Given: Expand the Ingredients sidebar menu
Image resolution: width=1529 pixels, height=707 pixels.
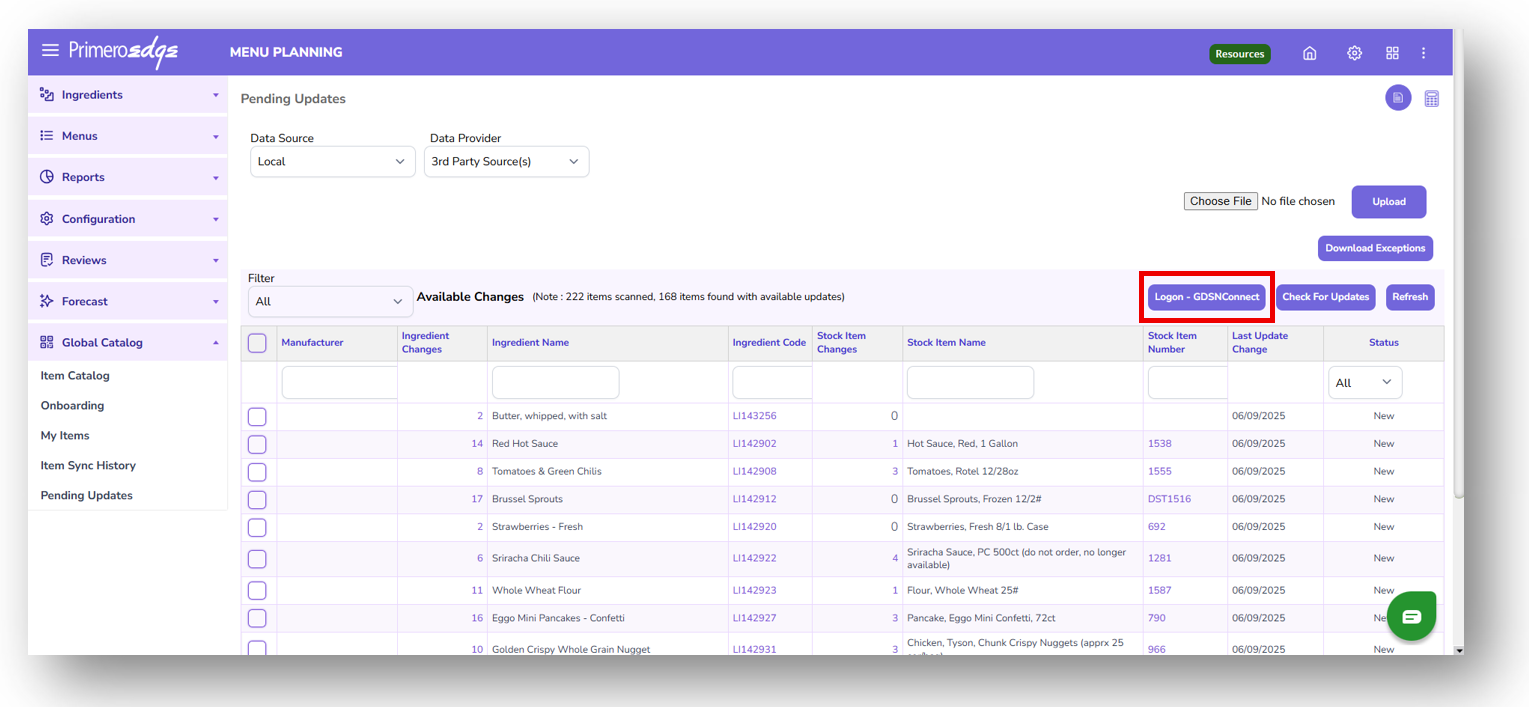Looking at the screenshot, I should click(x=127, y=94).
